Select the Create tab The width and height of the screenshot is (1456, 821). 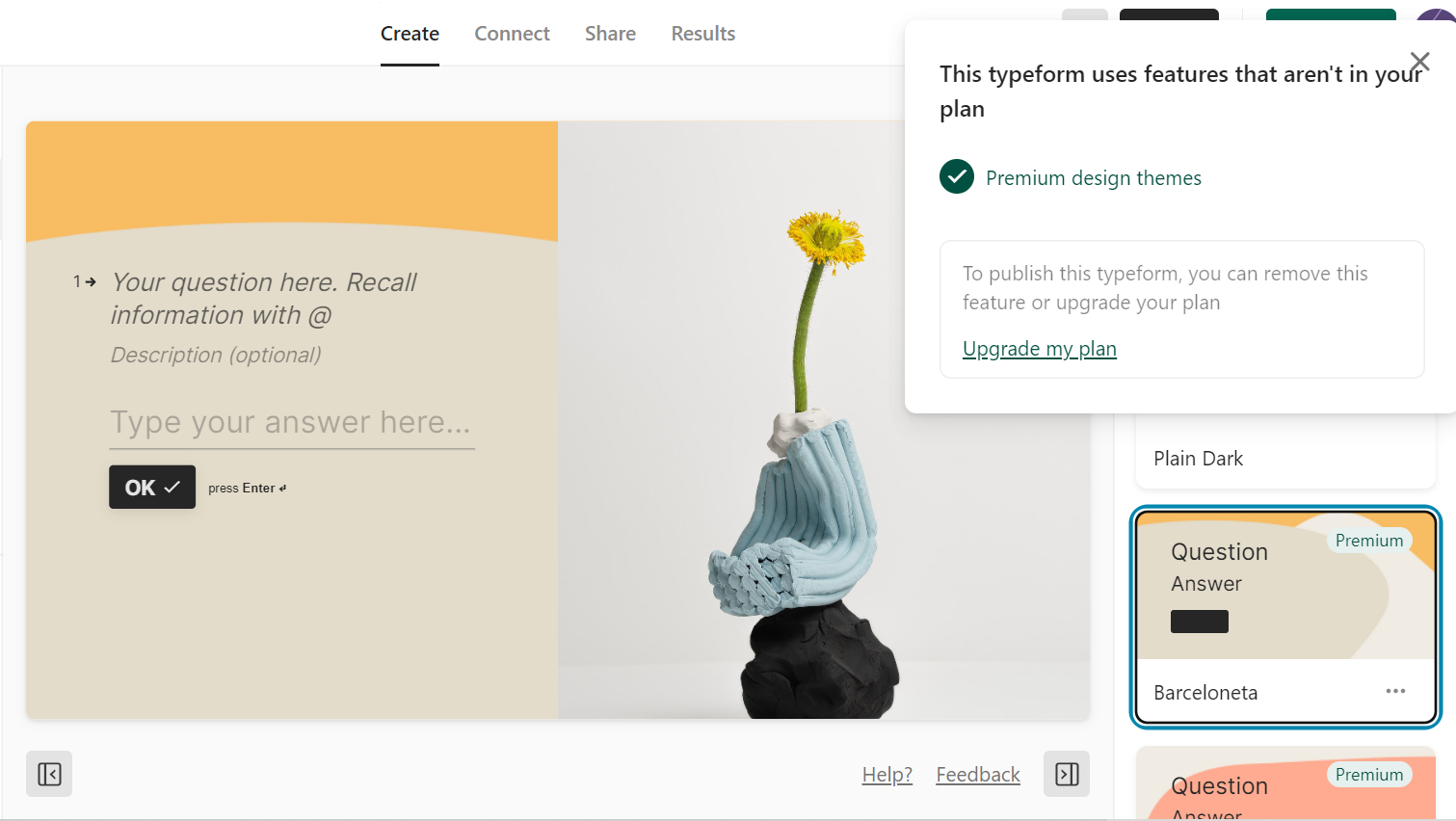coord(410,34)
